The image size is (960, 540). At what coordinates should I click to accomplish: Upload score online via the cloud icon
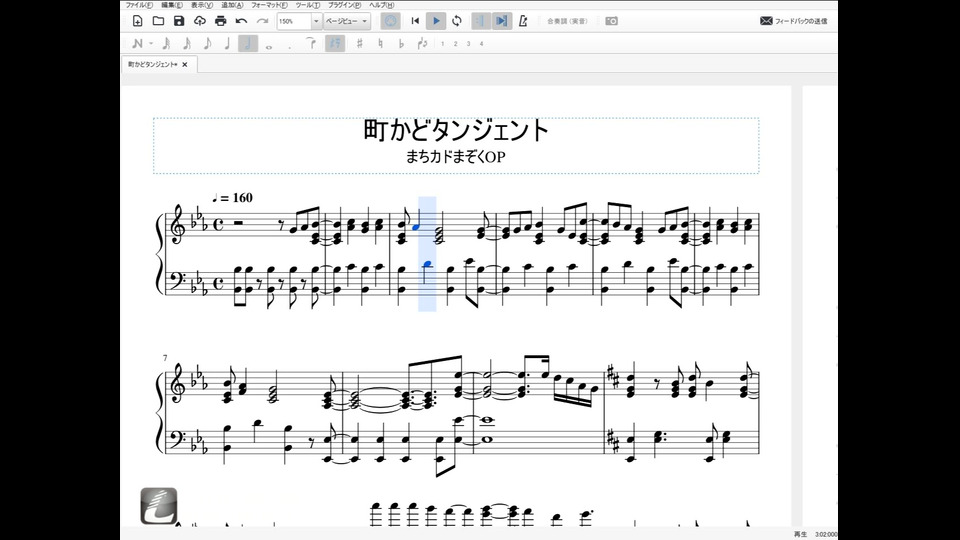(x=200, y=21)
